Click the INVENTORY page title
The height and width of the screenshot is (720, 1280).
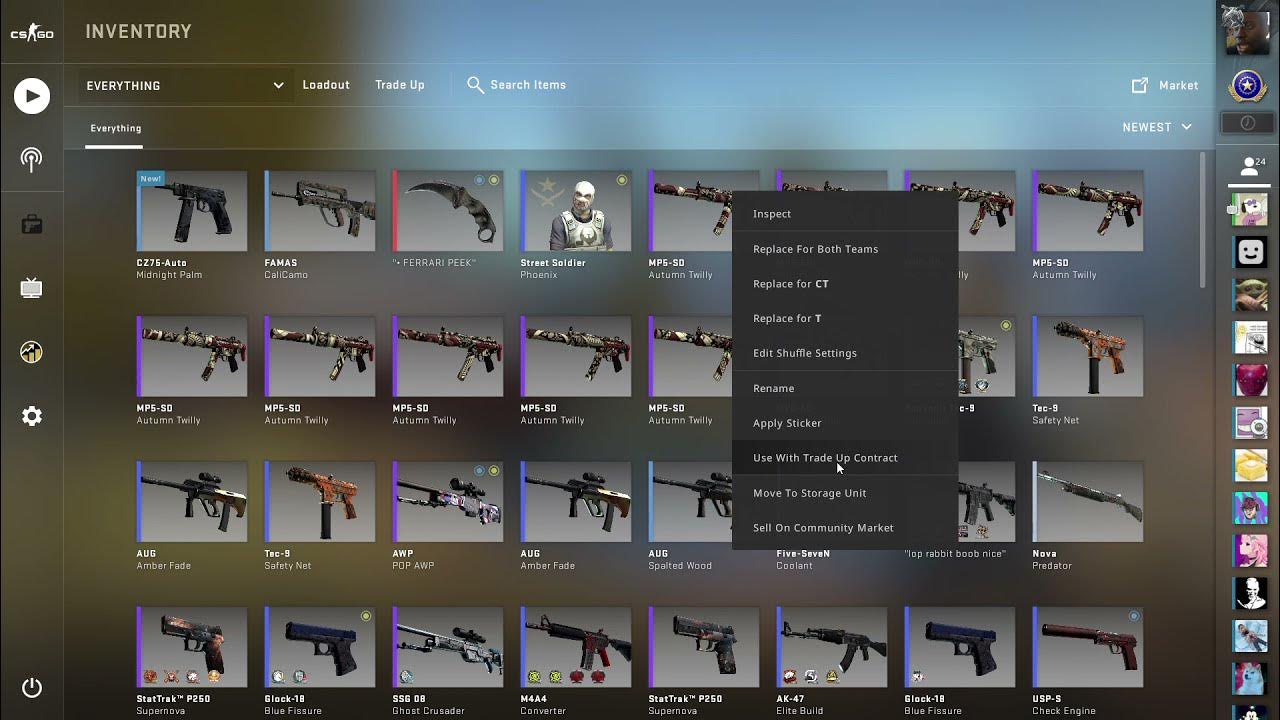tap(139, 32)
